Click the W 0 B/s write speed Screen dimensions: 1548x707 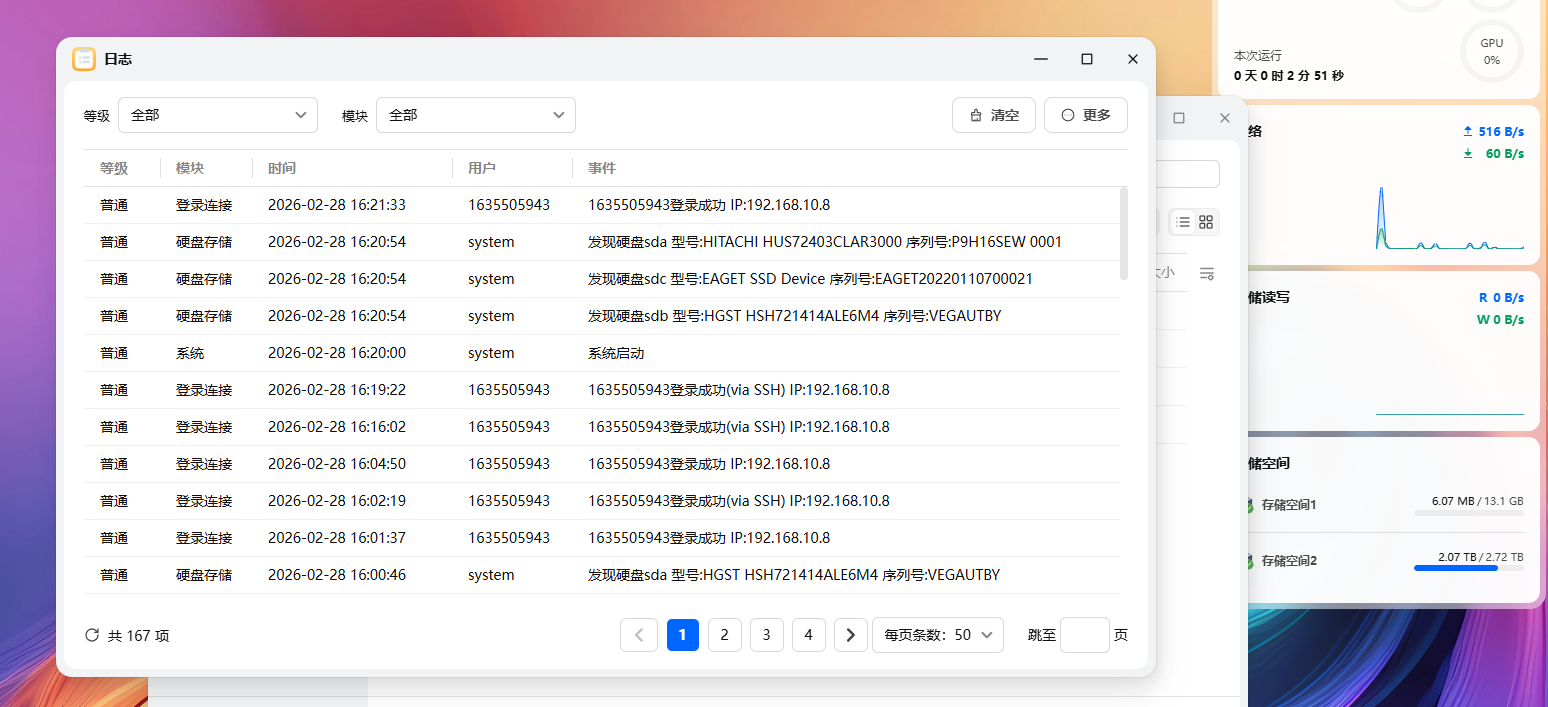click(1500, 319)
